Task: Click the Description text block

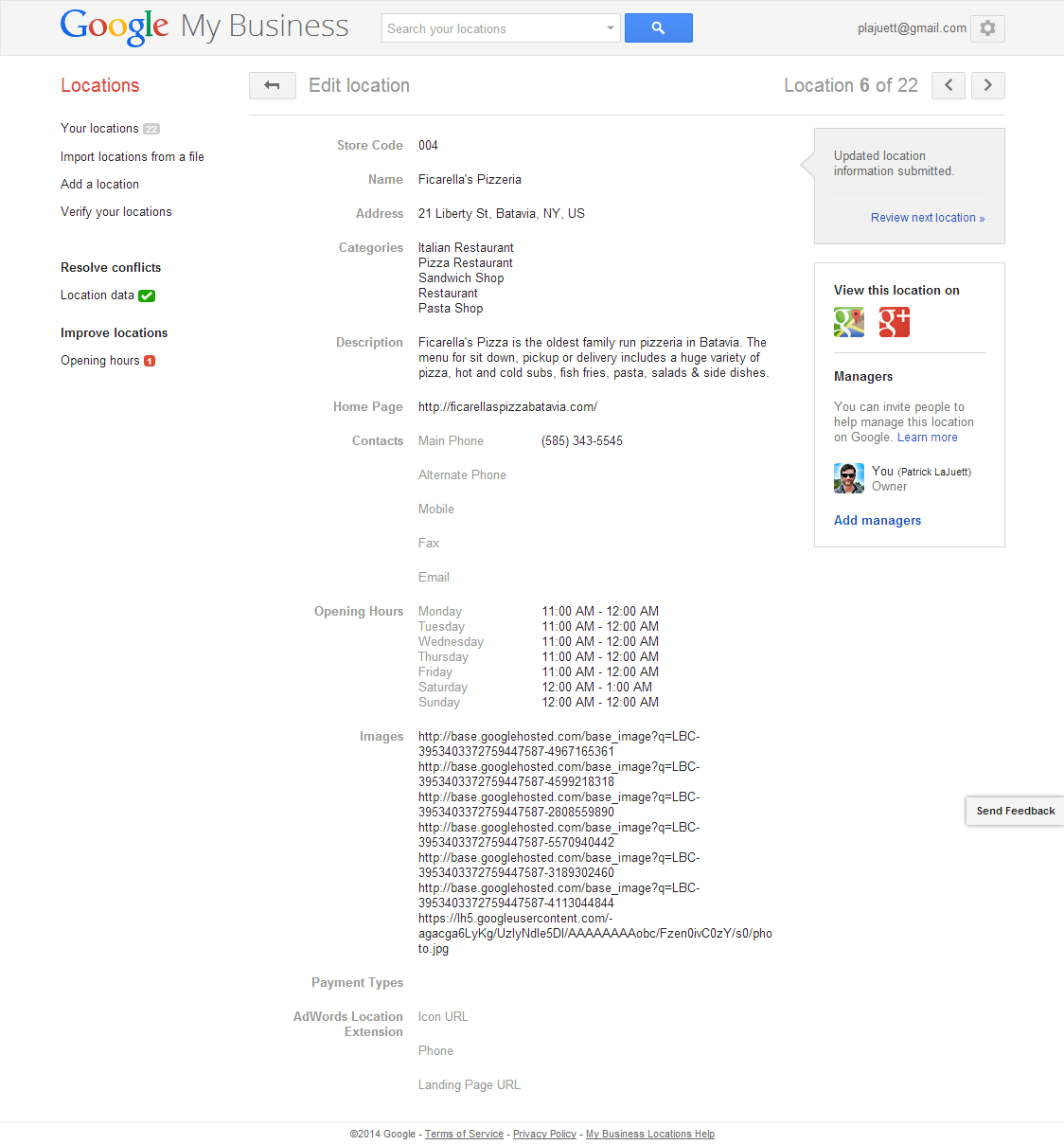Action: (594, 357)
